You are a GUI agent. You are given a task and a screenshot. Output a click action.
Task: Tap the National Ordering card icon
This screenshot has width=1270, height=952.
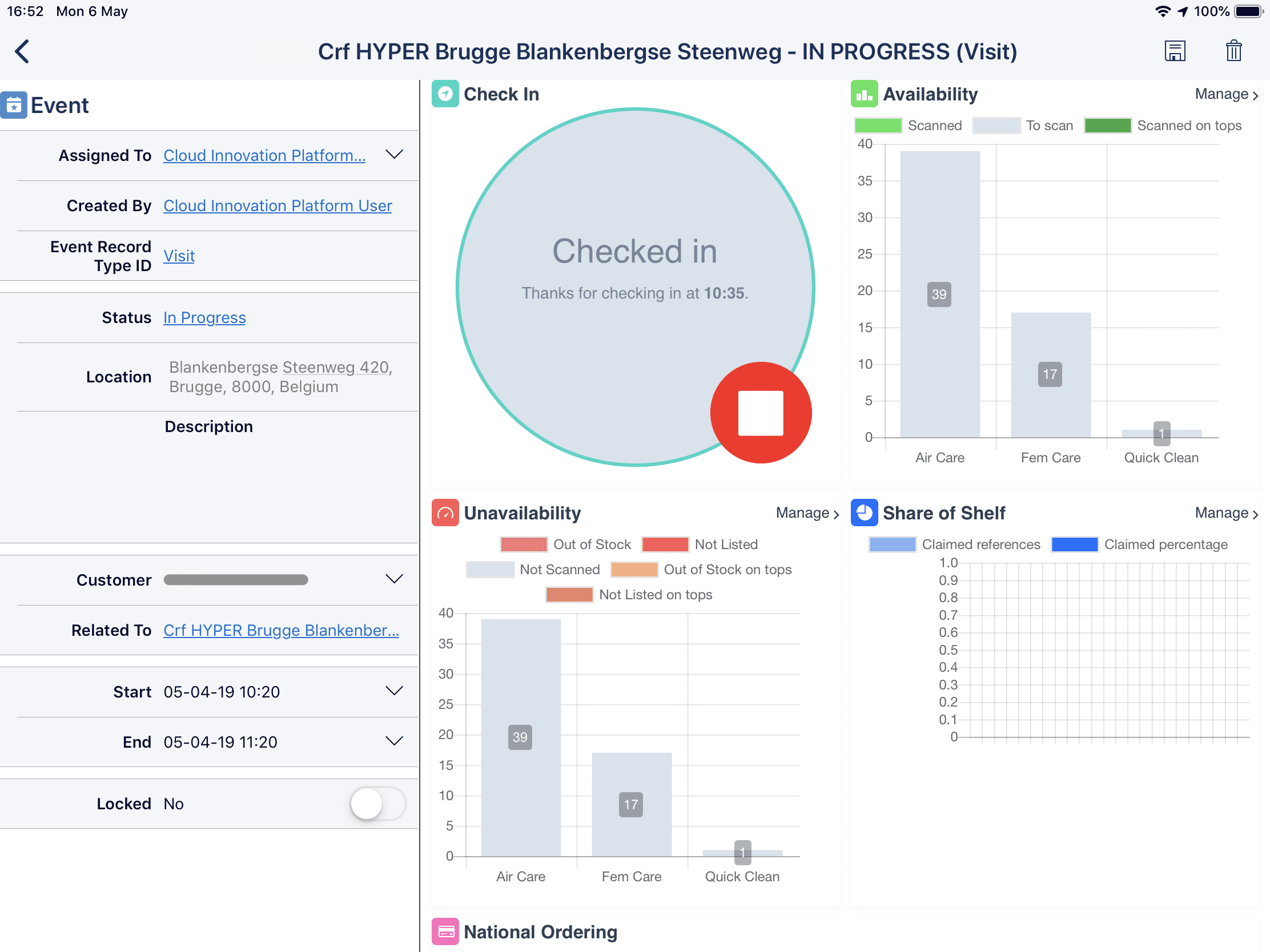tap(445, 931)
